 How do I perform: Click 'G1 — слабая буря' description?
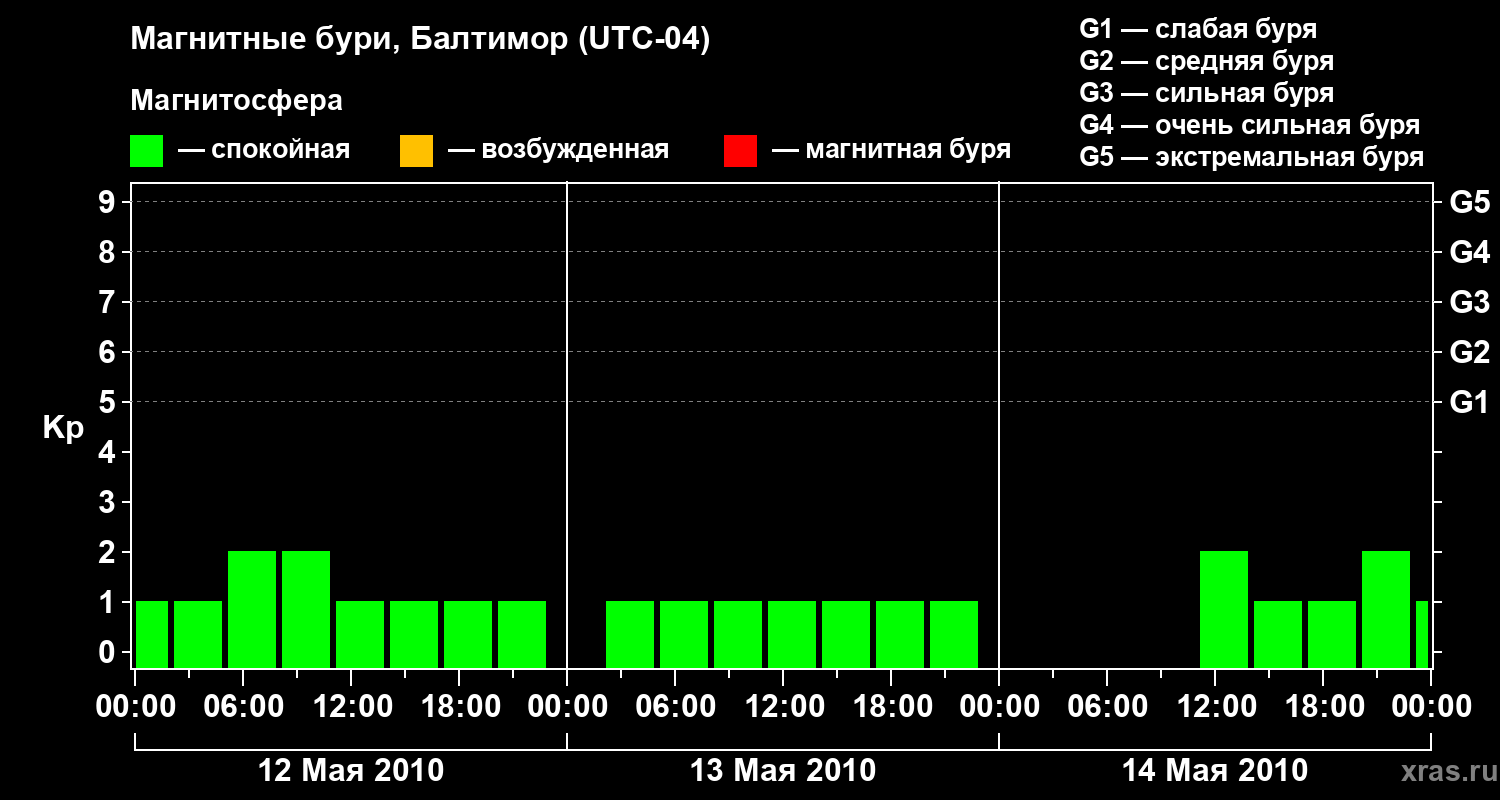1198,28
